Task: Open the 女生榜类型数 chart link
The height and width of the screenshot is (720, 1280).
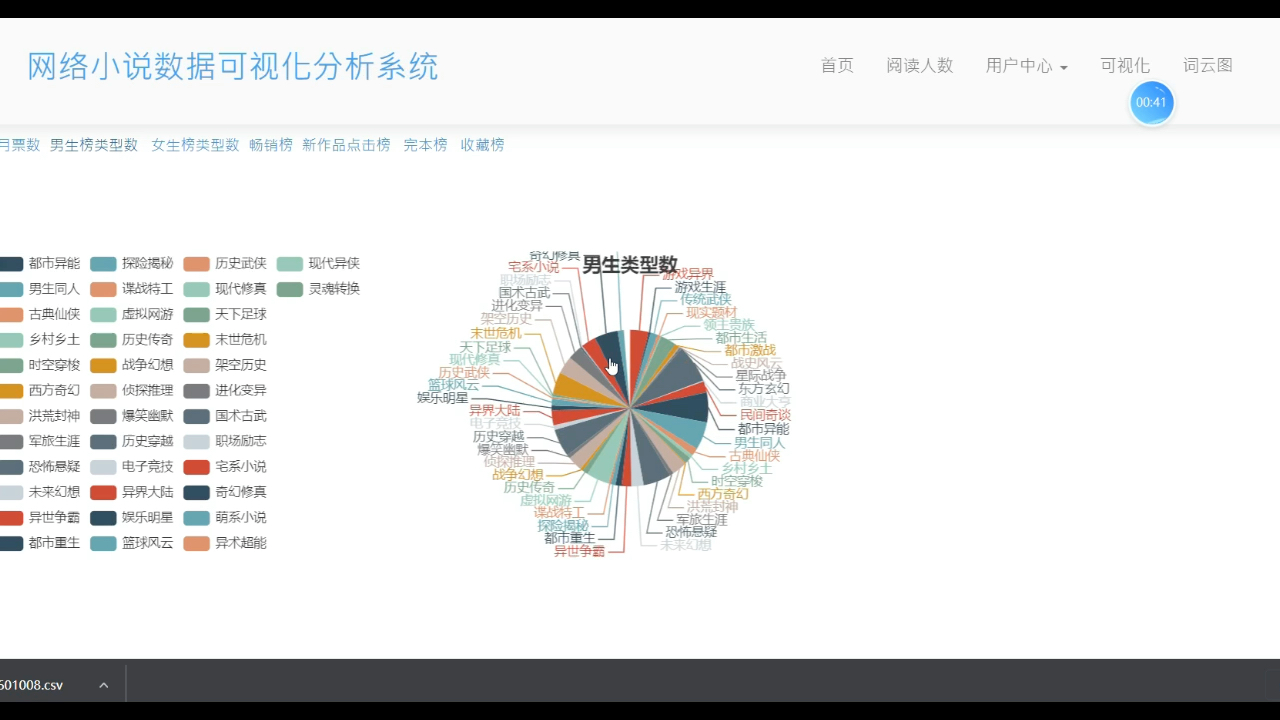Action: click(195, 145)
